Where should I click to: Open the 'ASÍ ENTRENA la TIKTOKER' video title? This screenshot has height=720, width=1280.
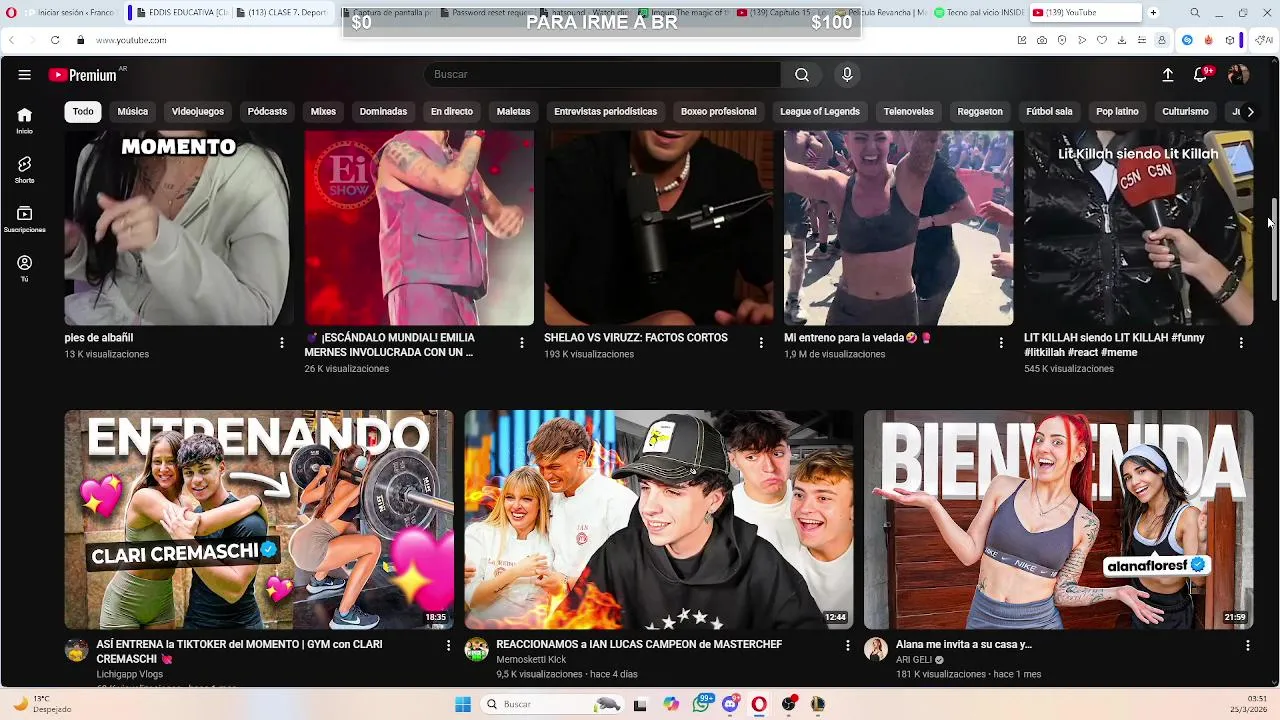point(240,651)
